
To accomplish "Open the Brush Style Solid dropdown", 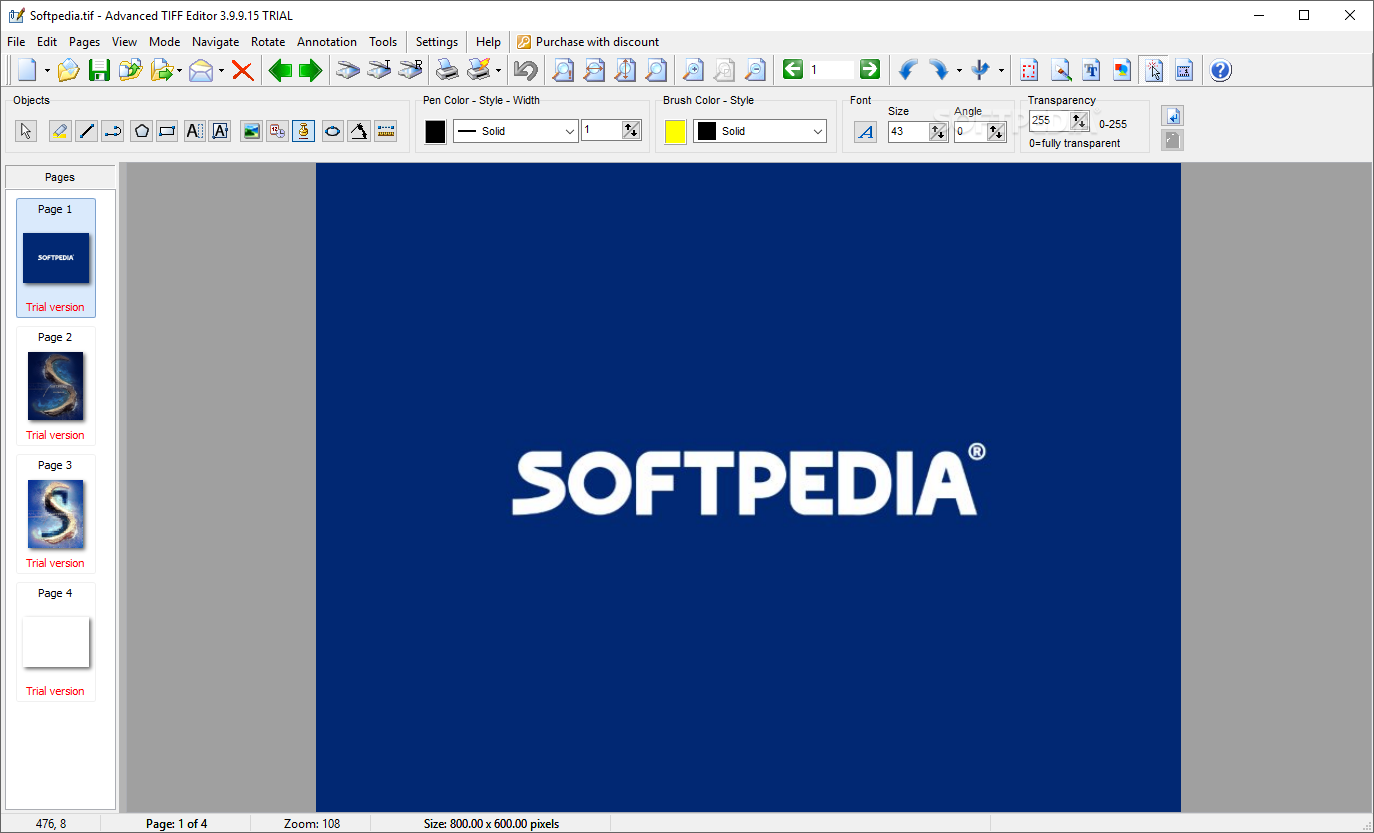I will point(760,131).
